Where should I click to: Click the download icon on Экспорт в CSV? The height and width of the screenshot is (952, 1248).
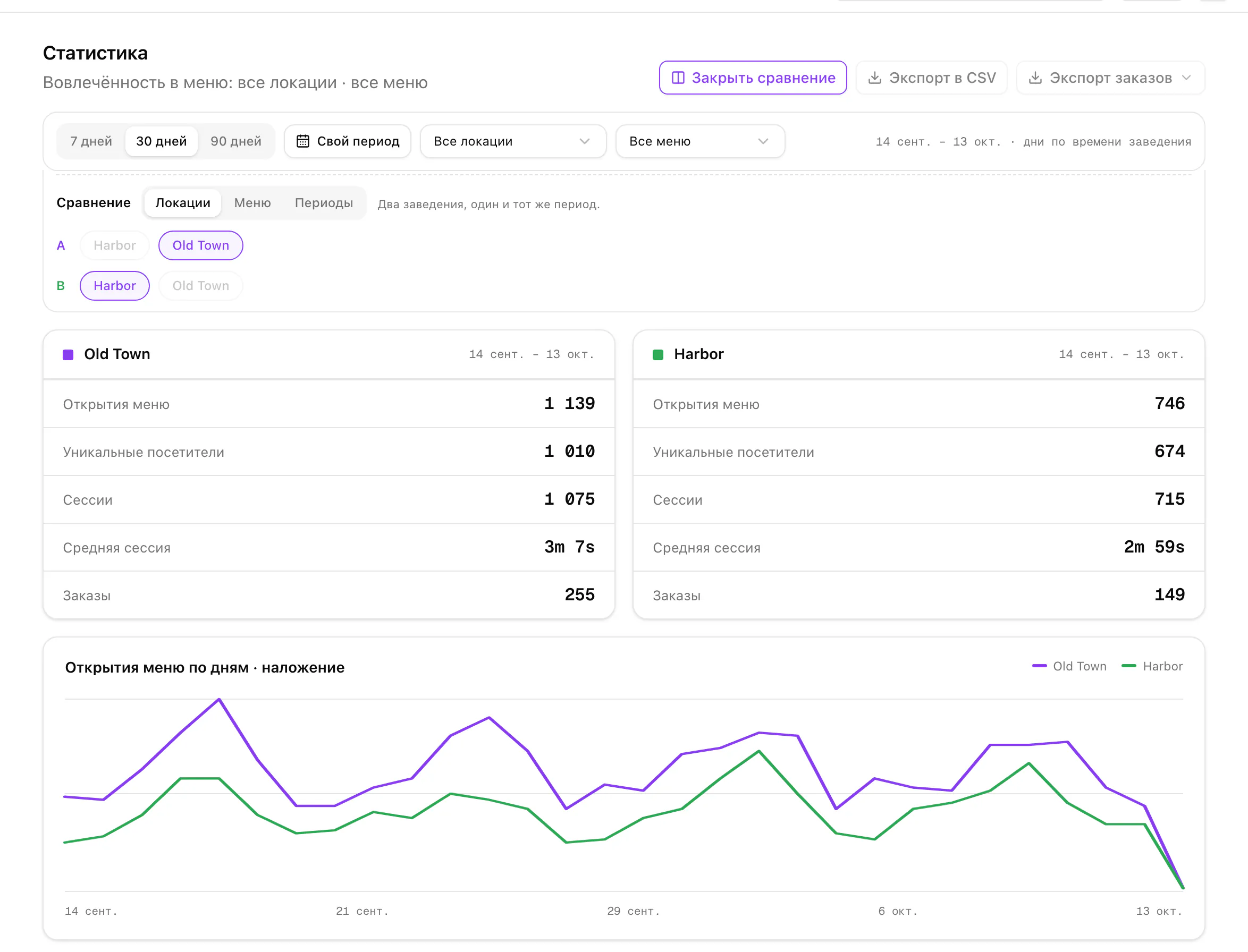click(x=874, y=78)
